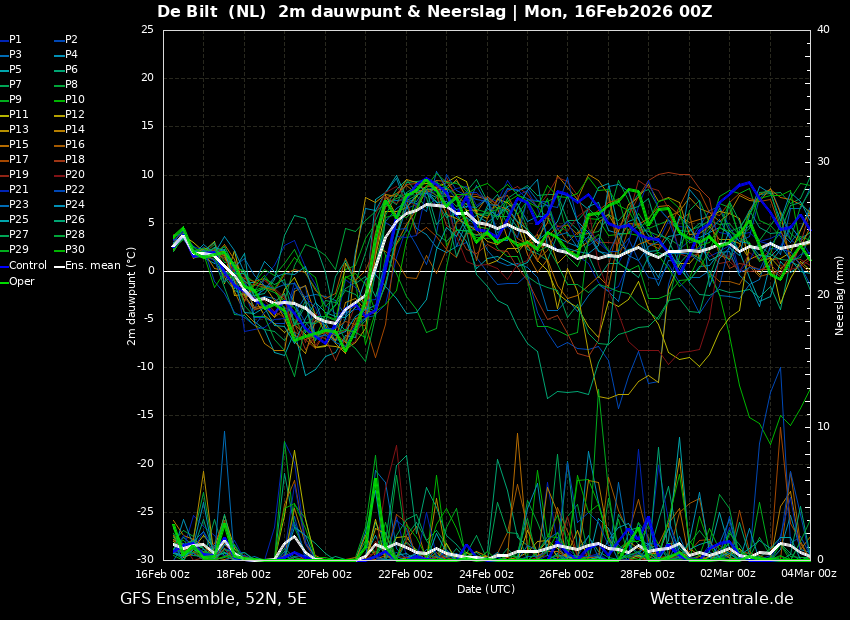Click the P9 legend entry
Viewport: 850px width, 620px height.
(15, 100)
